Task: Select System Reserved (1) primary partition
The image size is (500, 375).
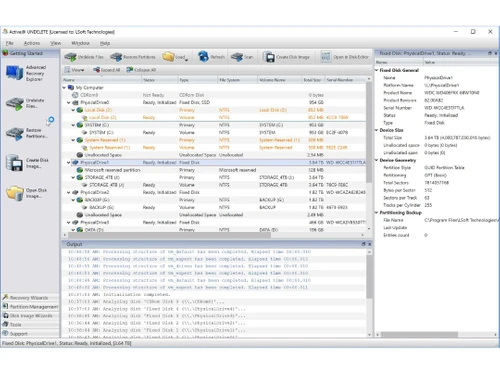Action: point(214,140)
